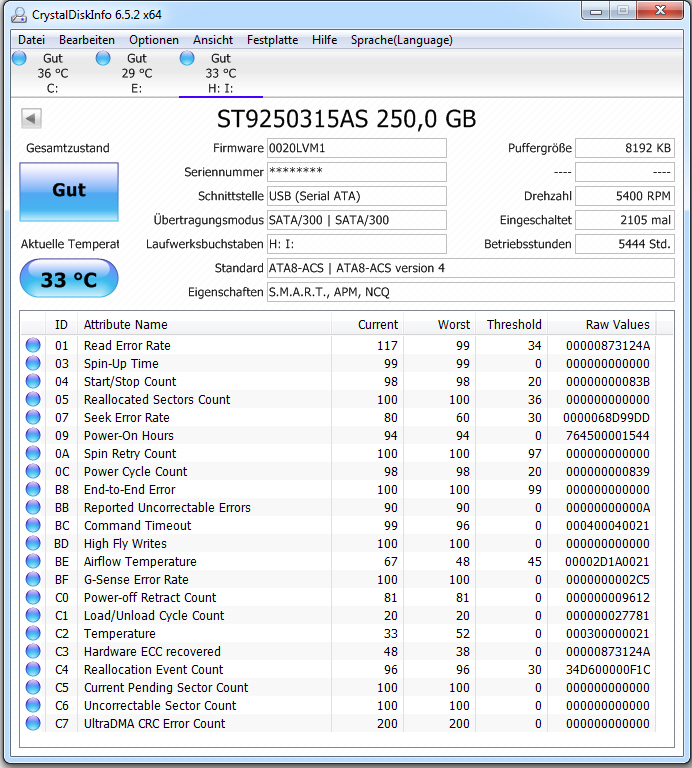
Task: Click the status icon for Power-On Hours
Action: [x=33, y=435]
